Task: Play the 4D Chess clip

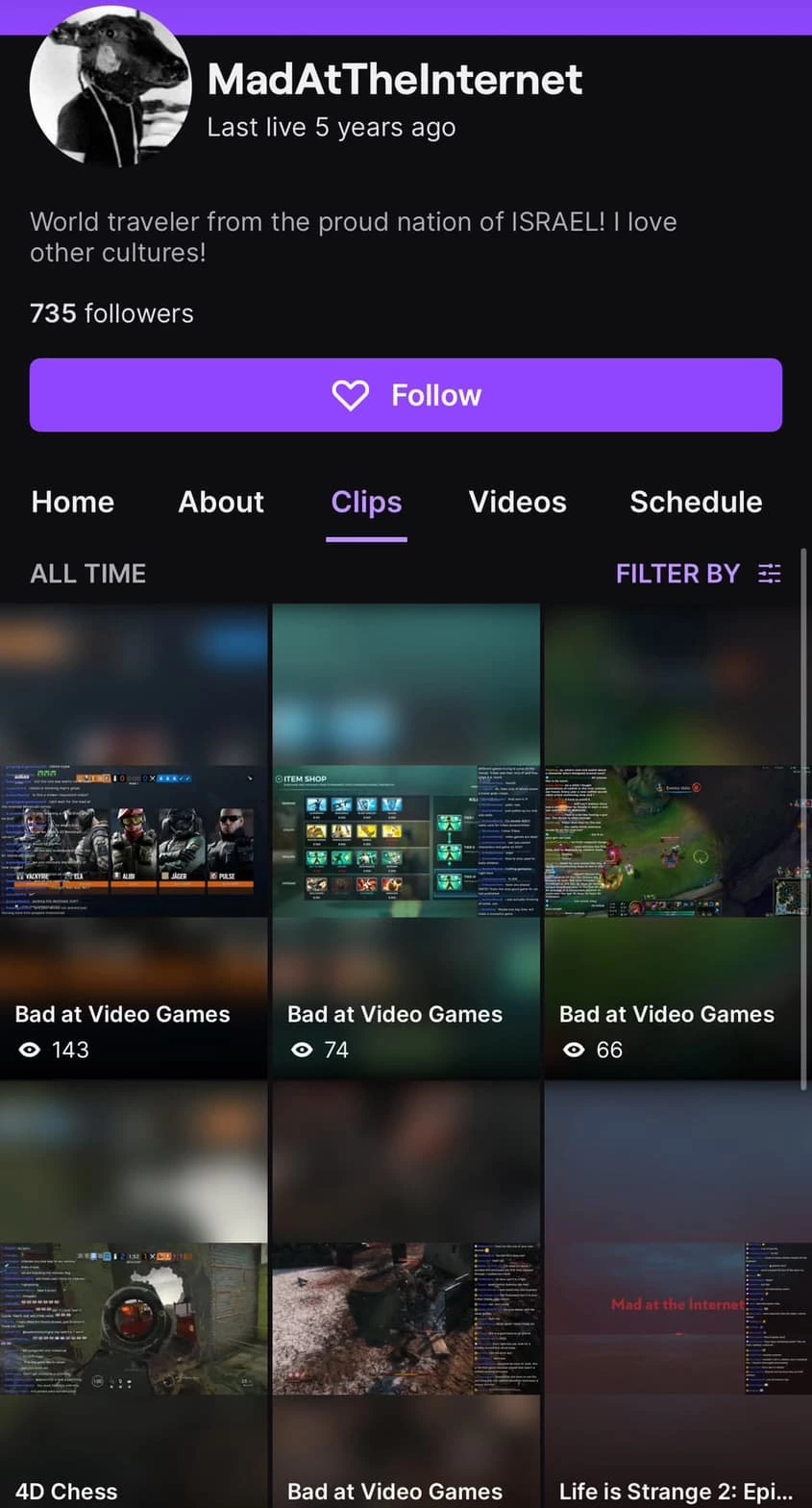Action: (134, 1295)
